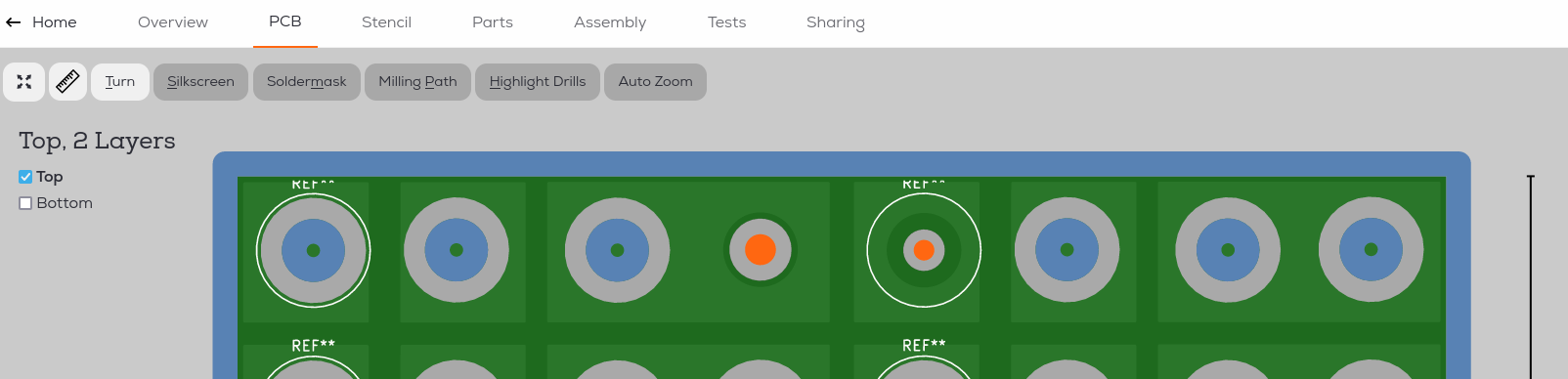Open the Assembly tab

point(610,22)
